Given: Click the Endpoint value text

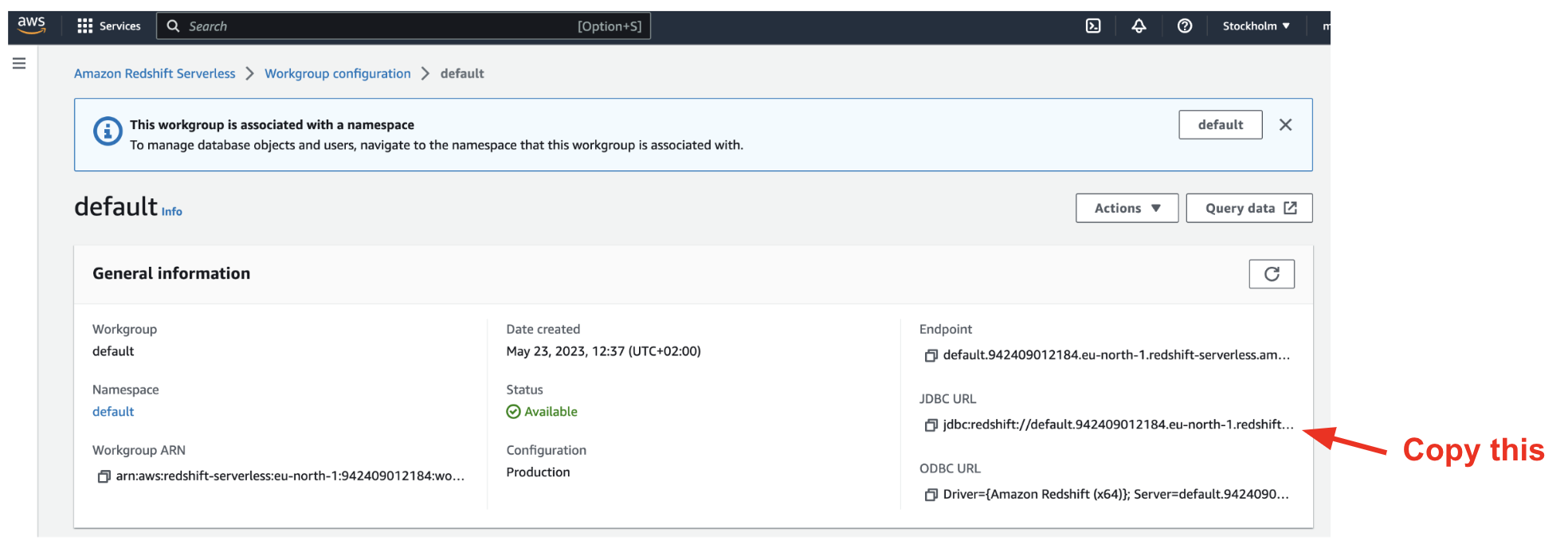Looking at the screenshot, I should coord(1116,355).
